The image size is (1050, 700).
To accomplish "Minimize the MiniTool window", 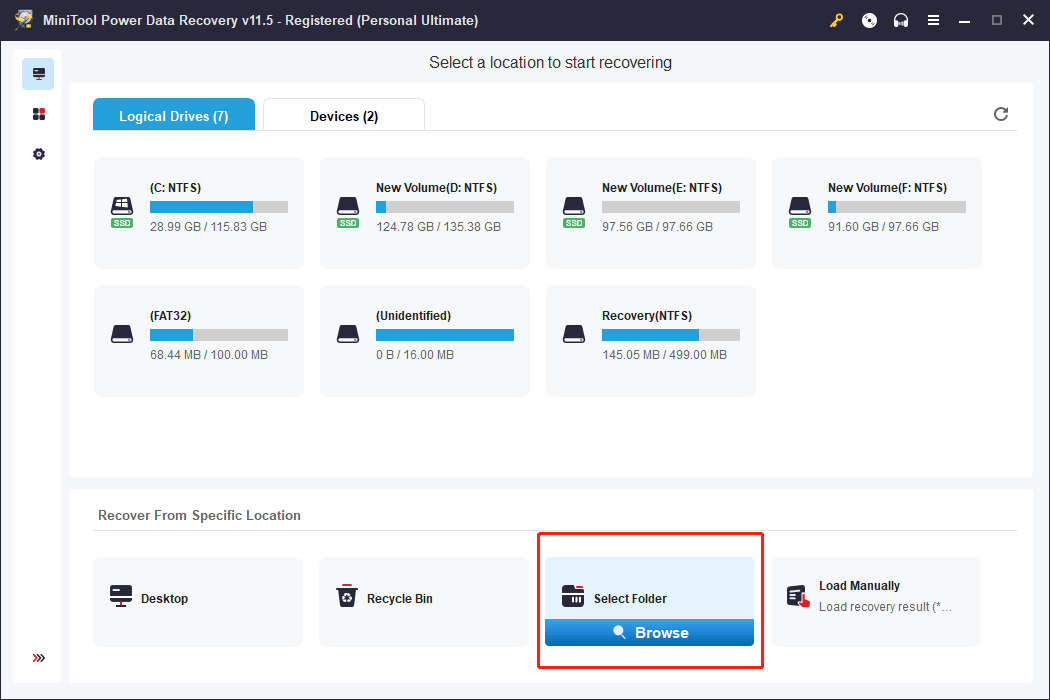I will coord(964,20).
